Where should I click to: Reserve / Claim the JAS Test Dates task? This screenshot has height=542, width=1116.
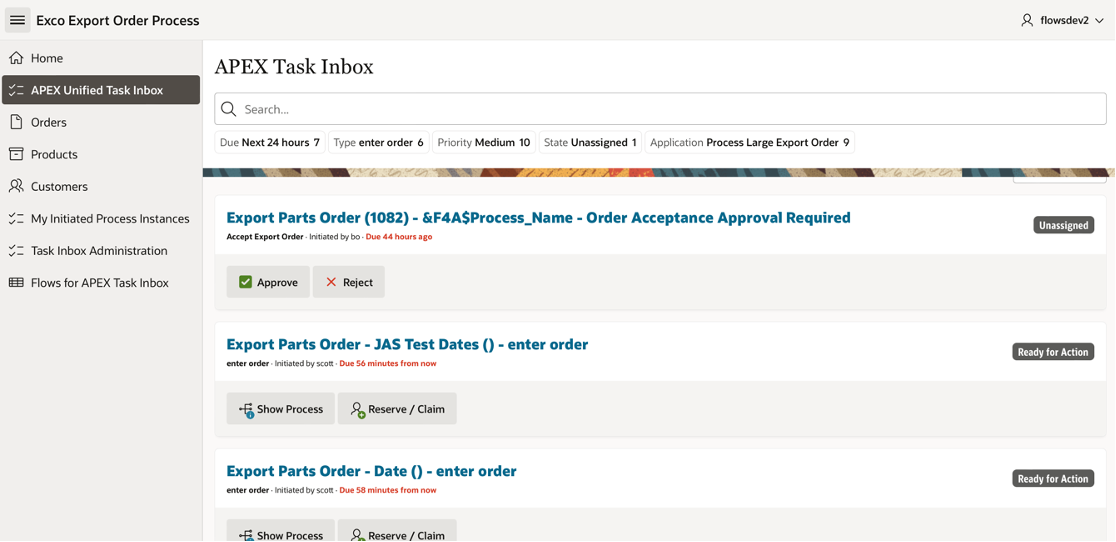(x=397, y=409)
